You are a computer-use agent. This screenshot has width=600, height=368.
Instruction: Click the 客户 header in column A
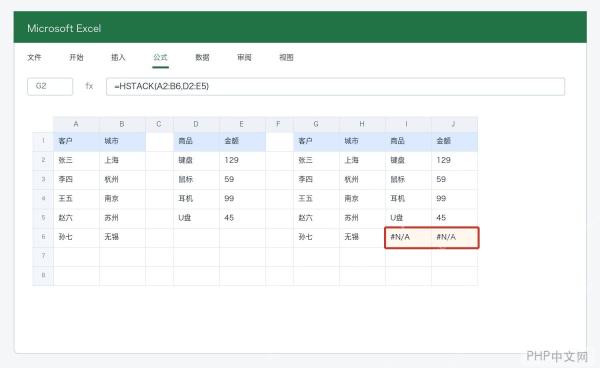click(x=76, y=141)
